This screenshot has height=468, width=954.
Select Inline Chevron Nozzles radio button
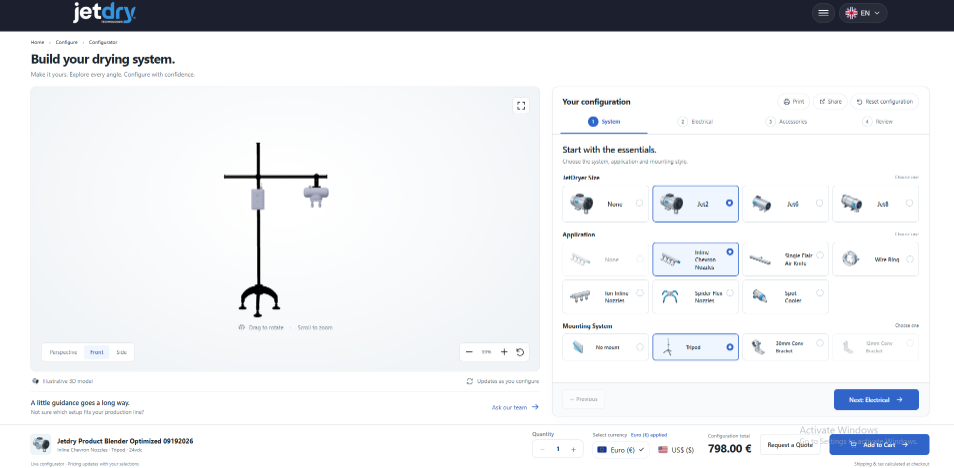point(729,251)
